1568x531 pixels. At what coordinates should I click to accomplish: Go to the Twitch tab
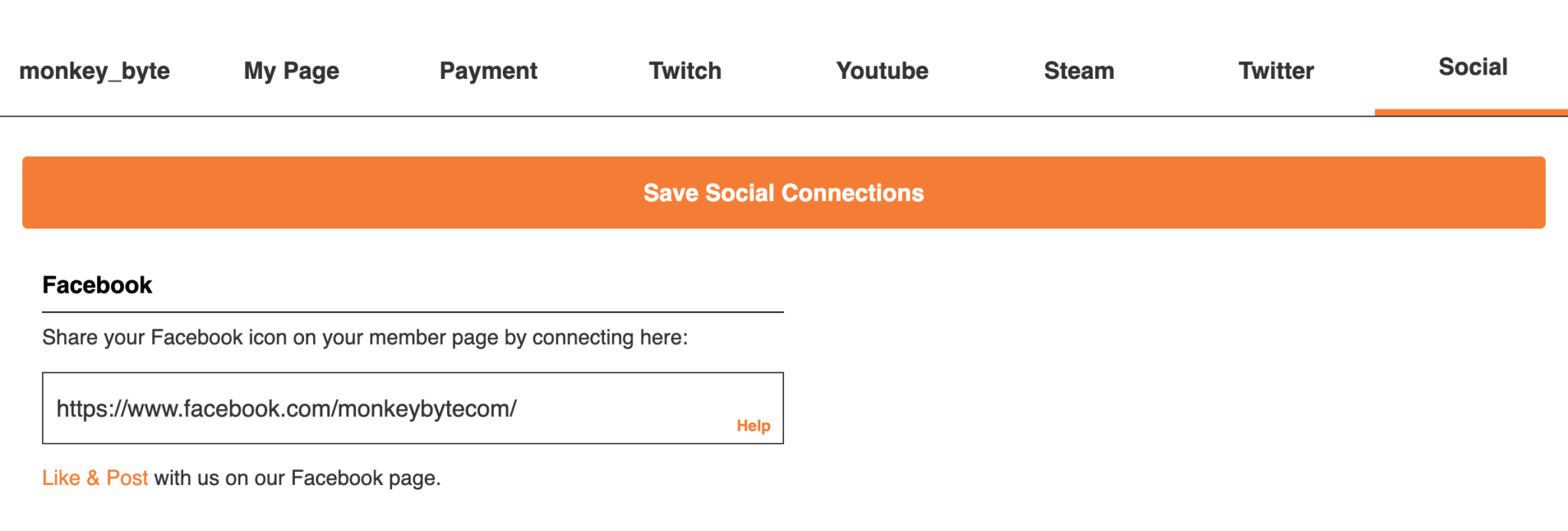pyautogui.click(x=685, y=70)
